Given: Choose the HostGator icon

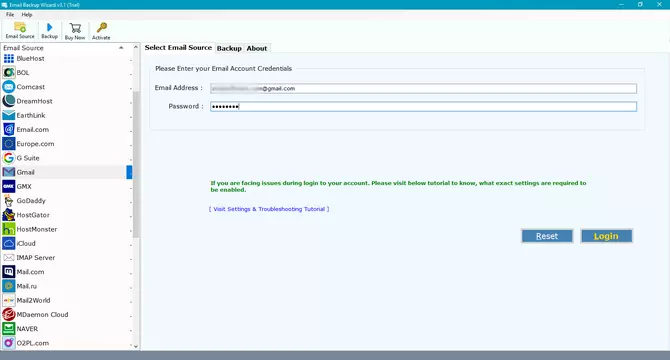Looking at the screenshot, I should tap(9, 215).
